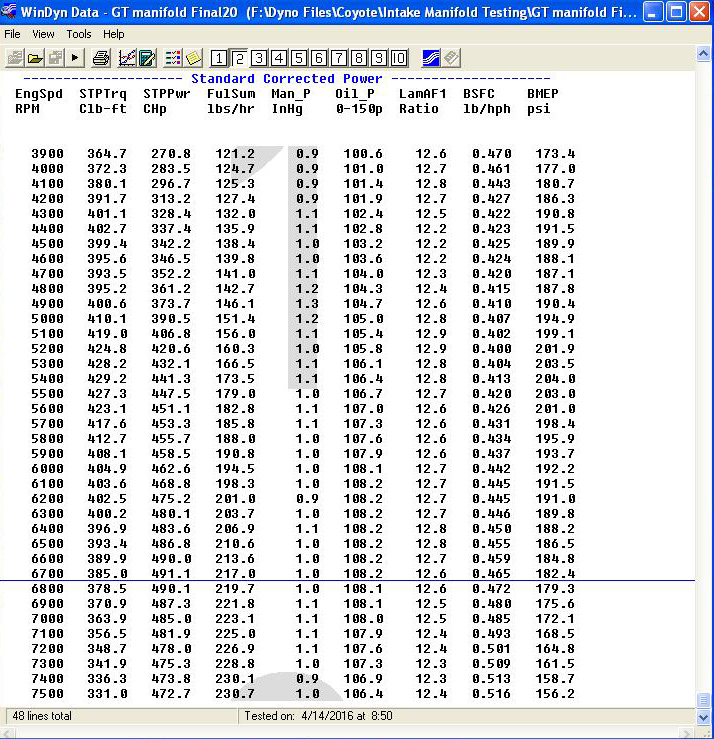Select the 5400 RPM row

pyautogui.click(x=303, y=378)
